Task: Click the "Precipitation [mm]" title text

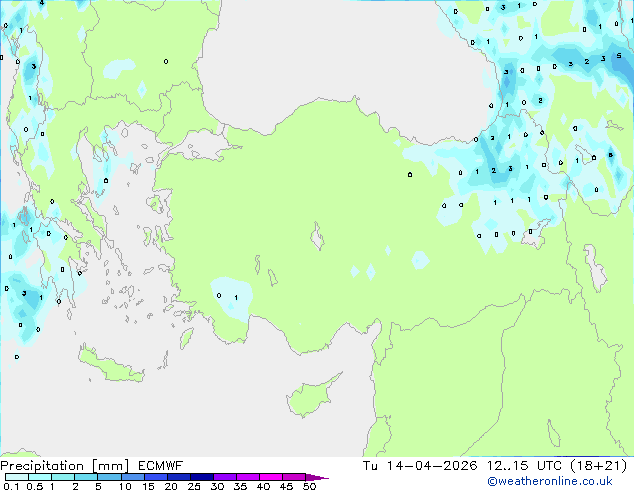Action: tap(65, 466)
